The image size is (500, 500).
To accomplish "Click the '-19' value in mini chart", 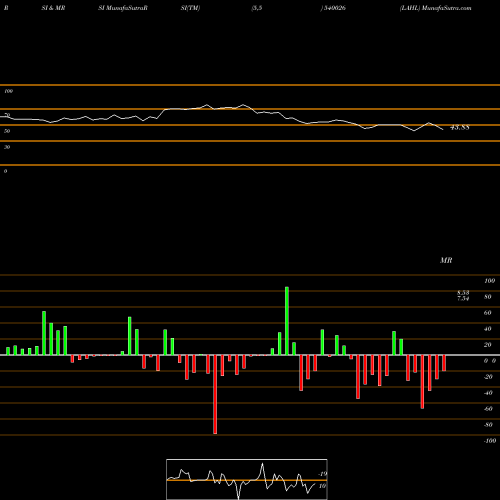I will pos(323,474).
